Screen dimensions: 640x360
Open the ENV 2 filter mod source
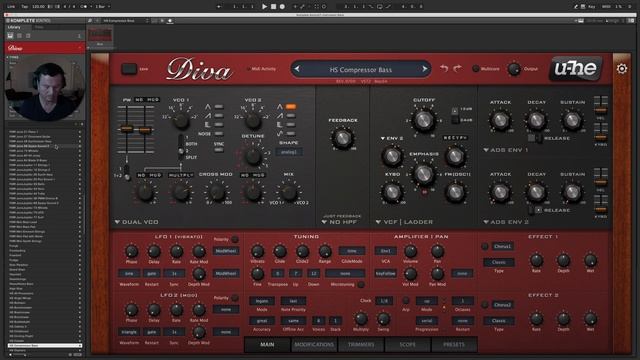[391, 138]
